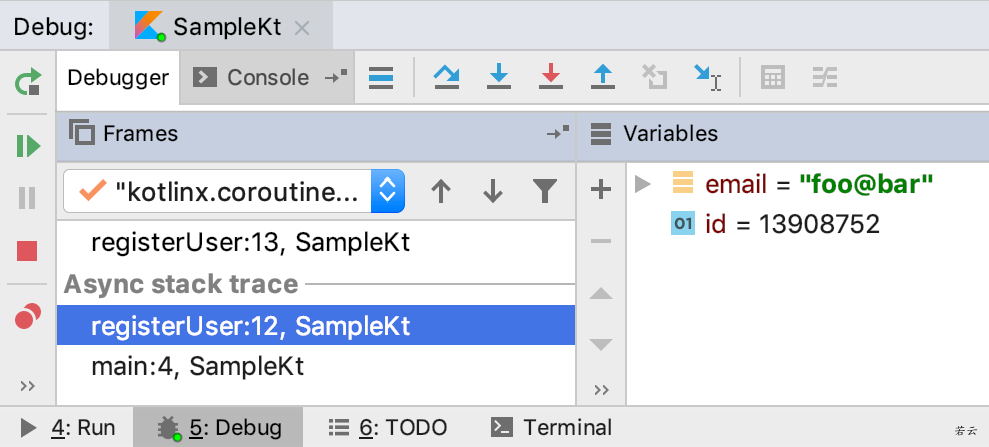Click the Step Into icon
This screenshot has height=447, width=989.
(498, 77)
